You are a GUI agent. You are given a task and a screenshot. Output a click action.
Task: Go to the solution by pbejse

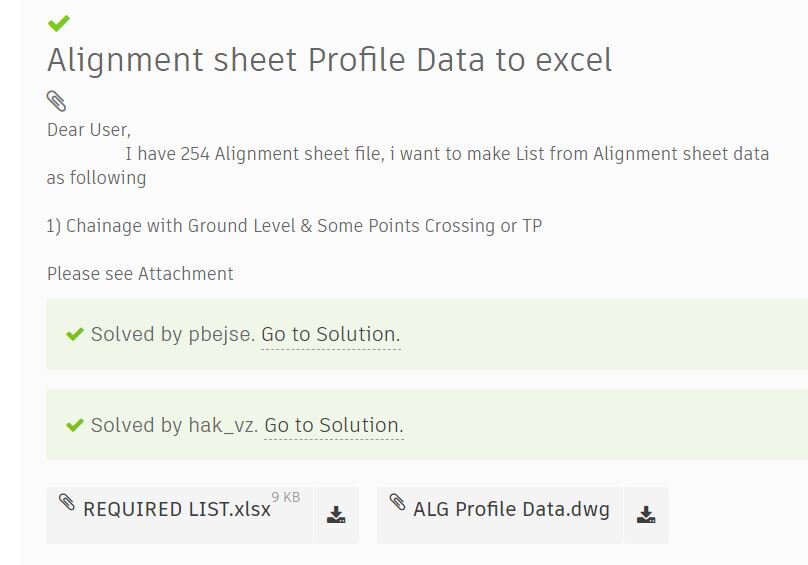click(330, 334)
